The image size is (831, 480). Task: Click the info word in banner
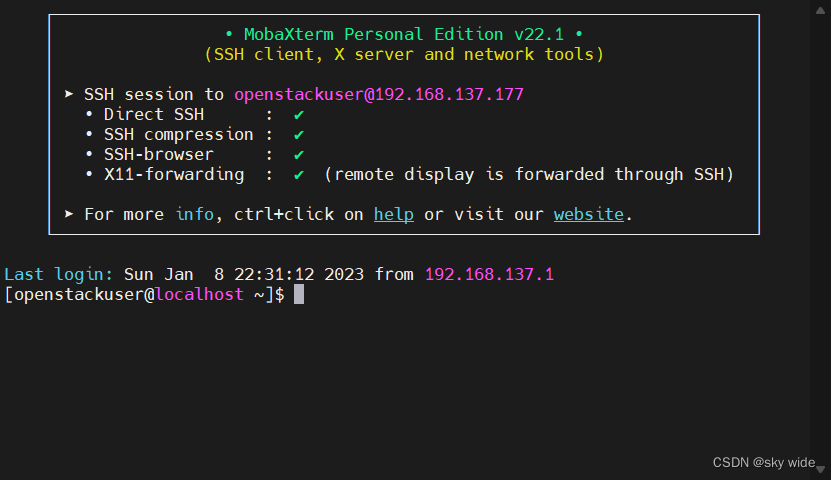(195, 215)
